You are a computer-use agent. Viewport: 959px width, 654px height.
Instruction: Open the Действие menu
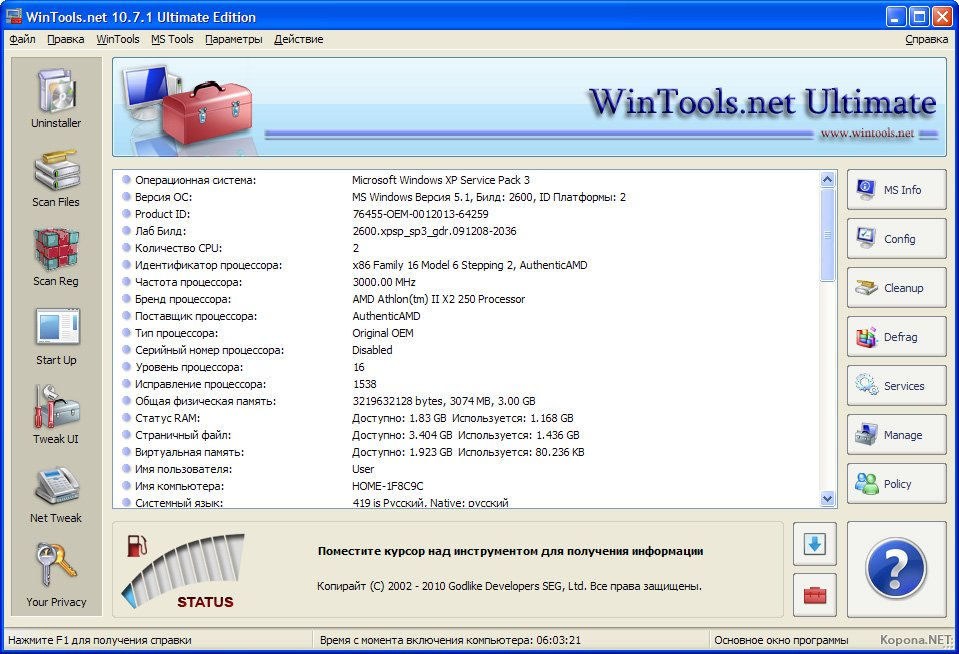coord(298,39)
